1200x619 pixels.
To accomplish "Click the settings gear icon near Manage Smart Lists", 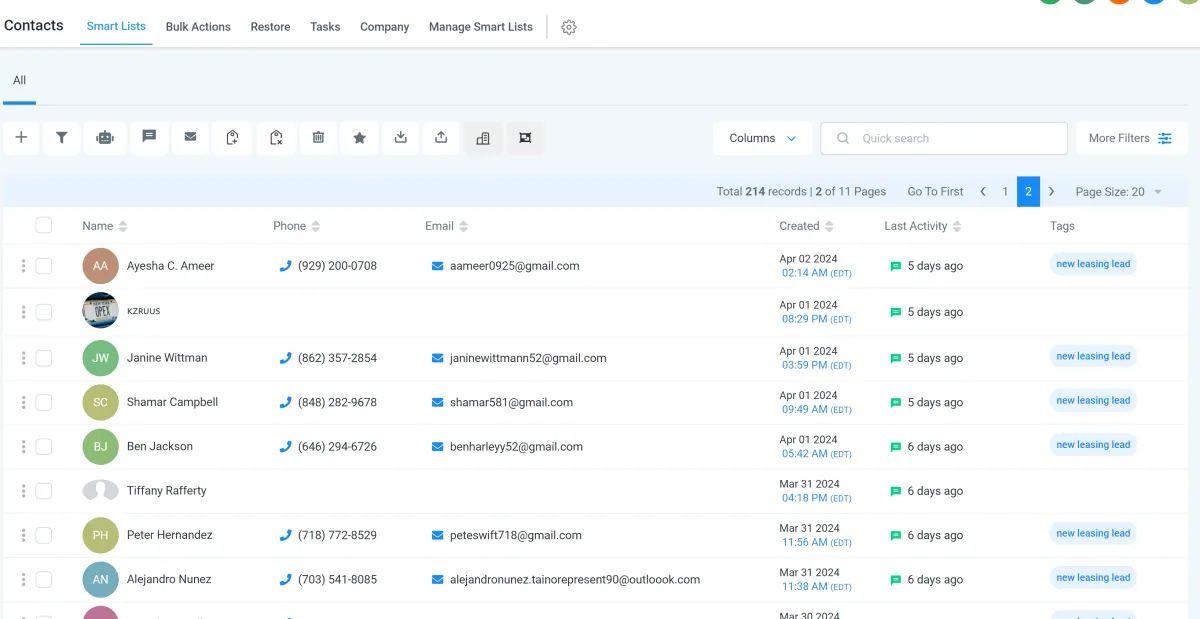I will 569,28.
